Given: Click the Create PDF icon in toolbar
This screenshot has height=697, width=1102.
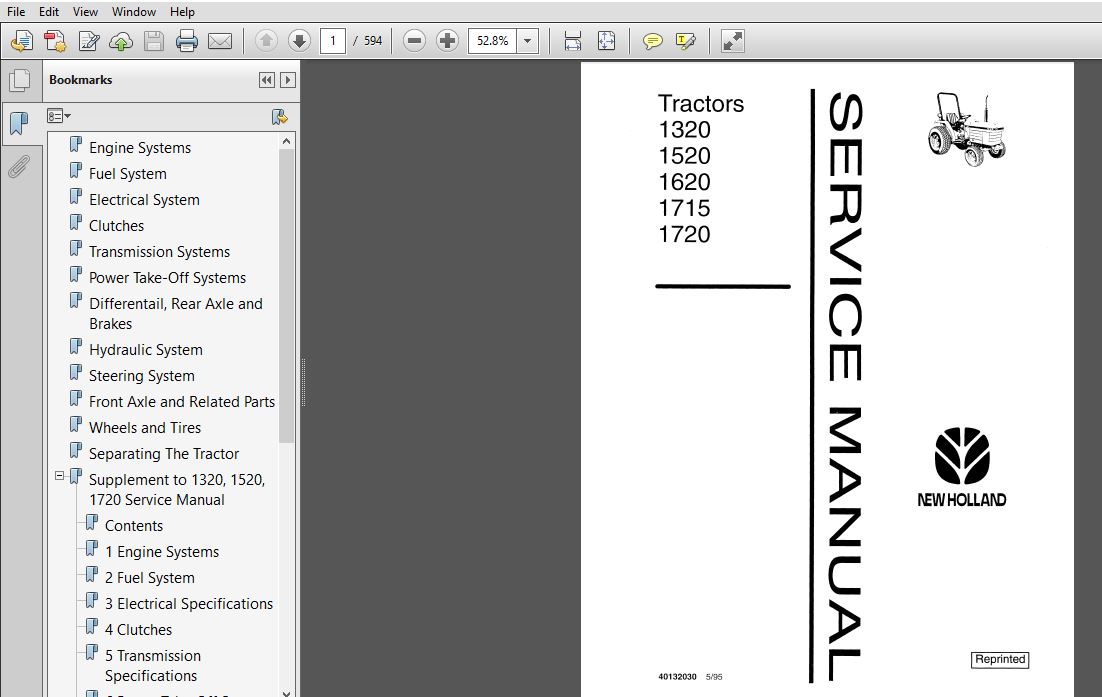Looking at the screenshot, I should point(22,41).
